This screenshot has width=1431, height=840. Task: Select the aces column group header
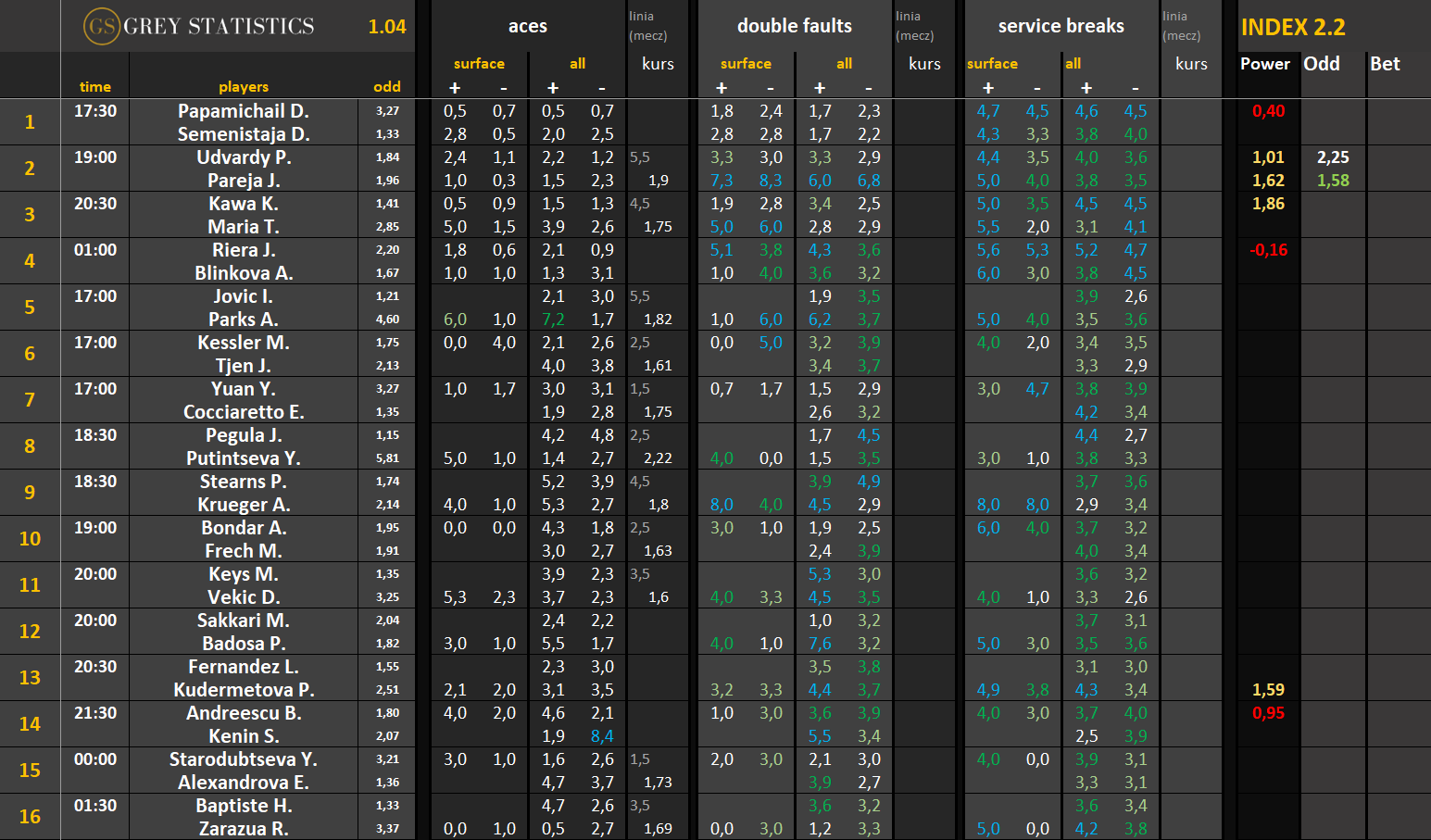tap(527, 27)
